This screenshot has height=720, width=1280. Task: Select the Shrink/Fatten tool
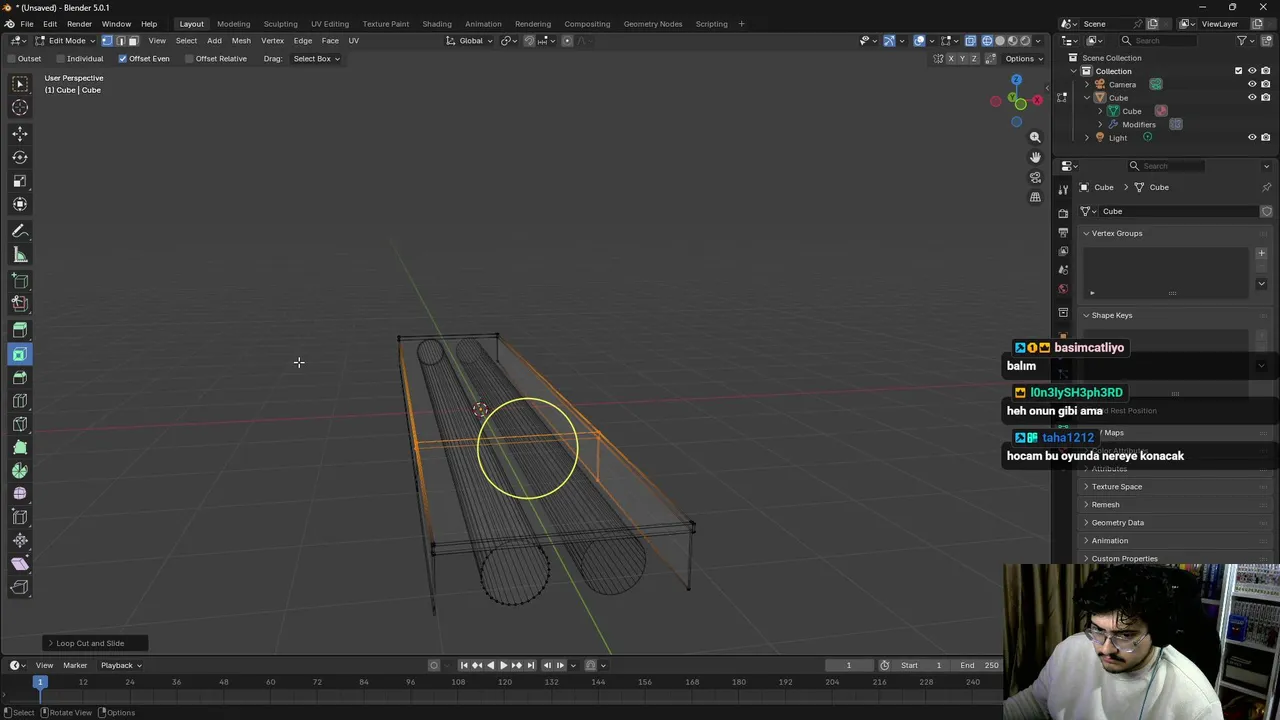(20, 540)
